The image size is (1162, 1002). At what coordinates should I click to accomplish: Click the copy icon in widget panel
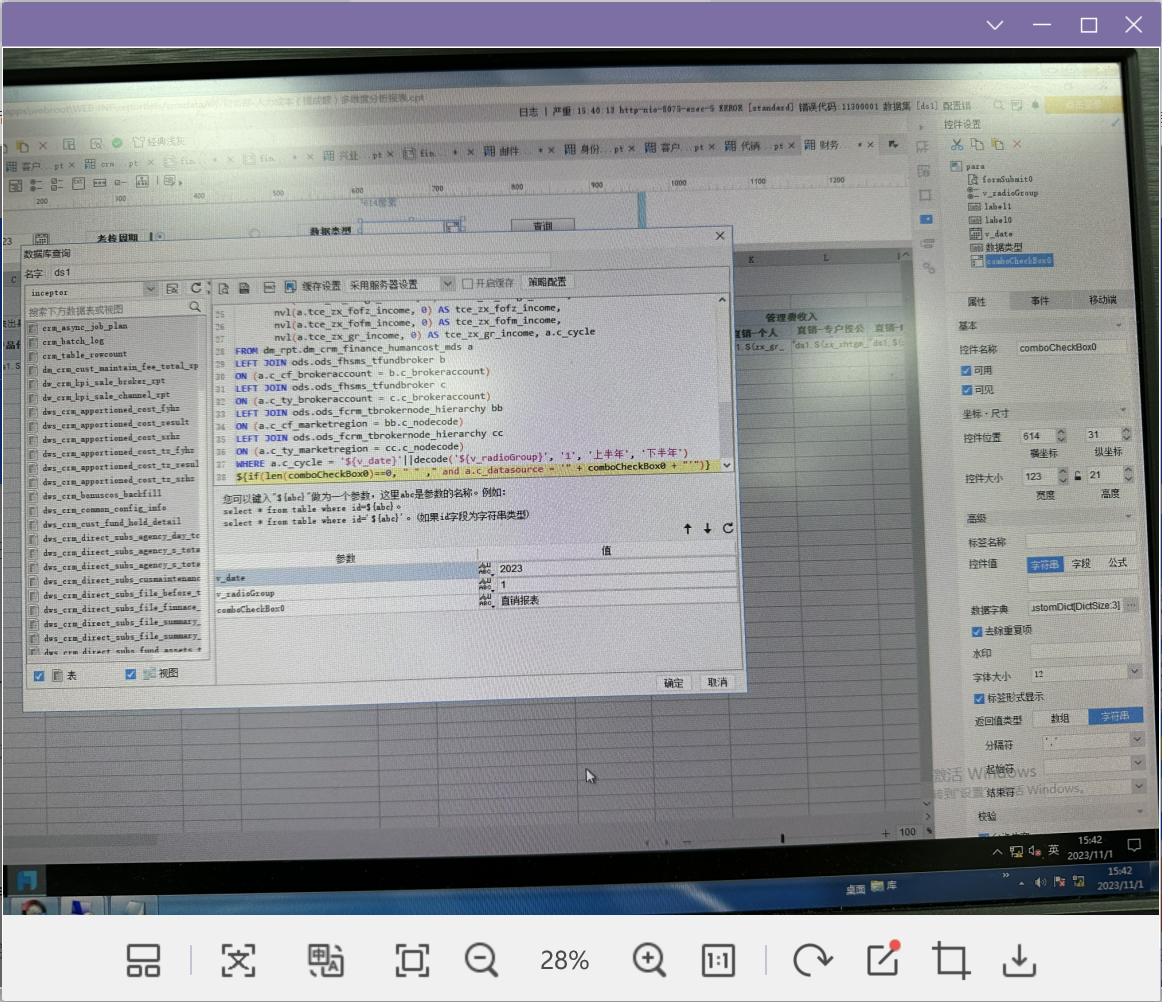977,144
